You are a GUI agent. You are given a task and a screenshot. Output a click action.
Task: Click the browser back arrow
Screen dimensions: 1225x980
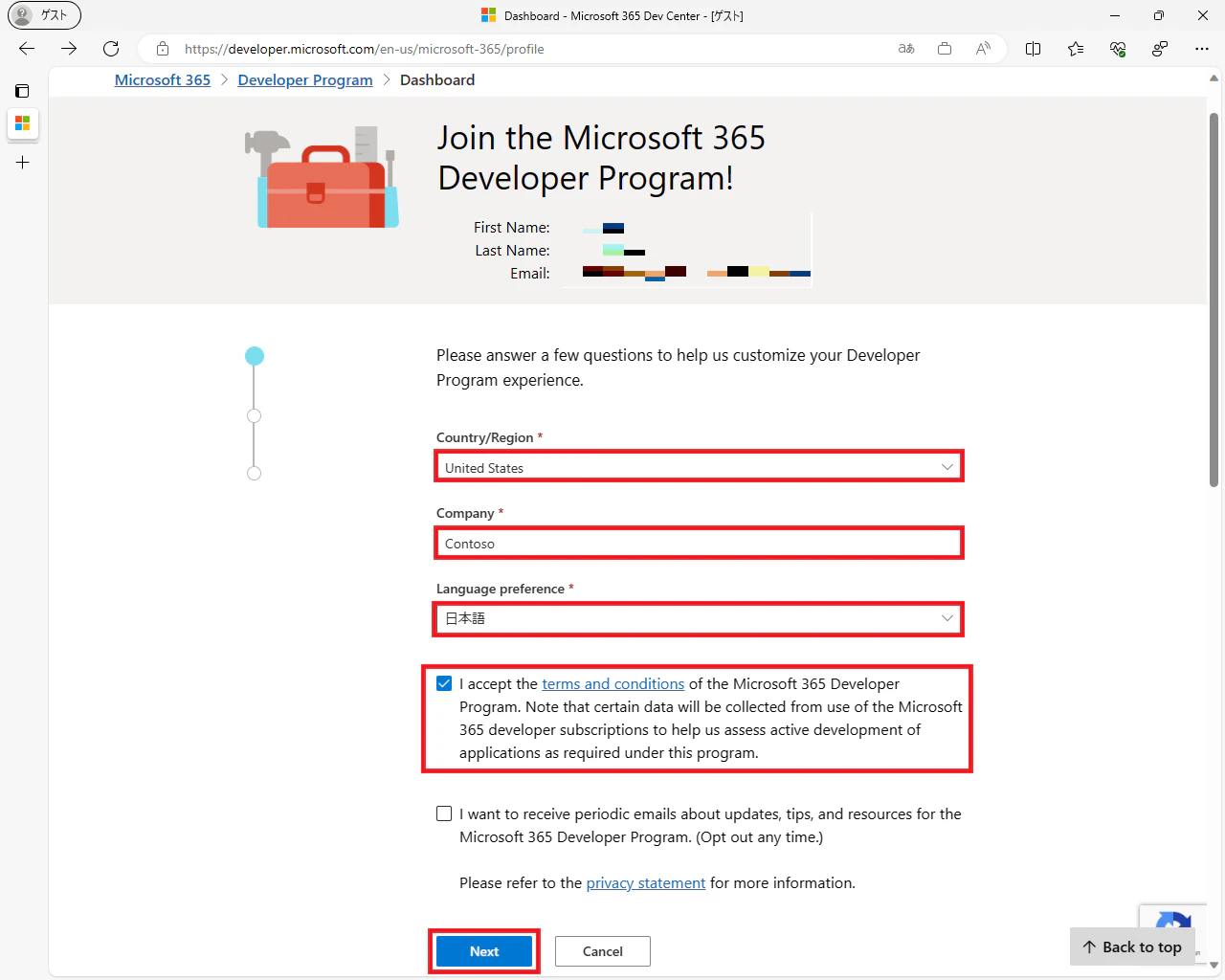[27, 49]
